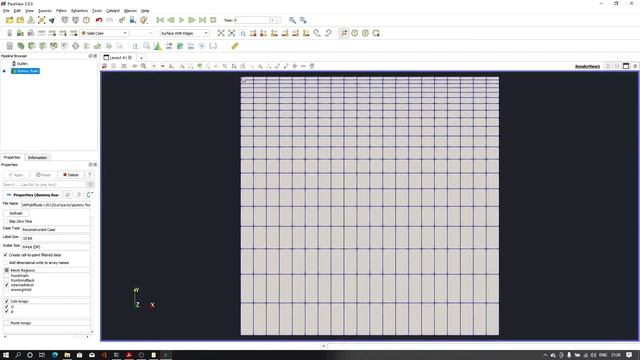This screenshot has height=360, width=640.
Task: Click the Zoom to data icon
Action: coord(231,33)
